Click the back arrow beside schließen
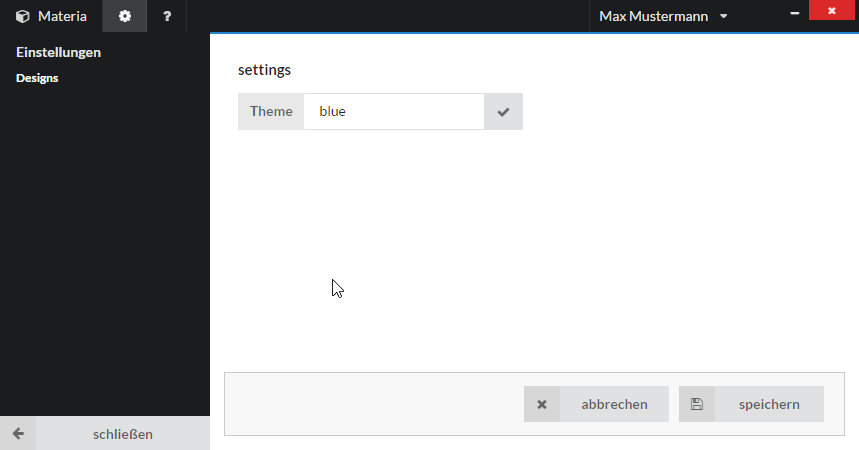The height and width of the screenshot is (450, 859). pos(18,434)
